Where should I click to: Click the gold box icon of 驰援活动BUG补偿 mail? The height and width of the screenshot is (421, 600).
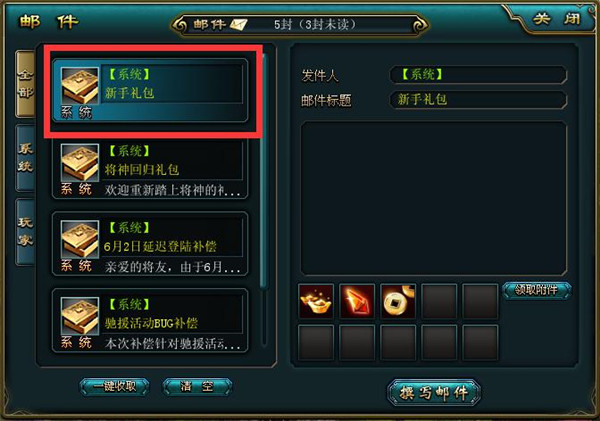pos(80,316)
